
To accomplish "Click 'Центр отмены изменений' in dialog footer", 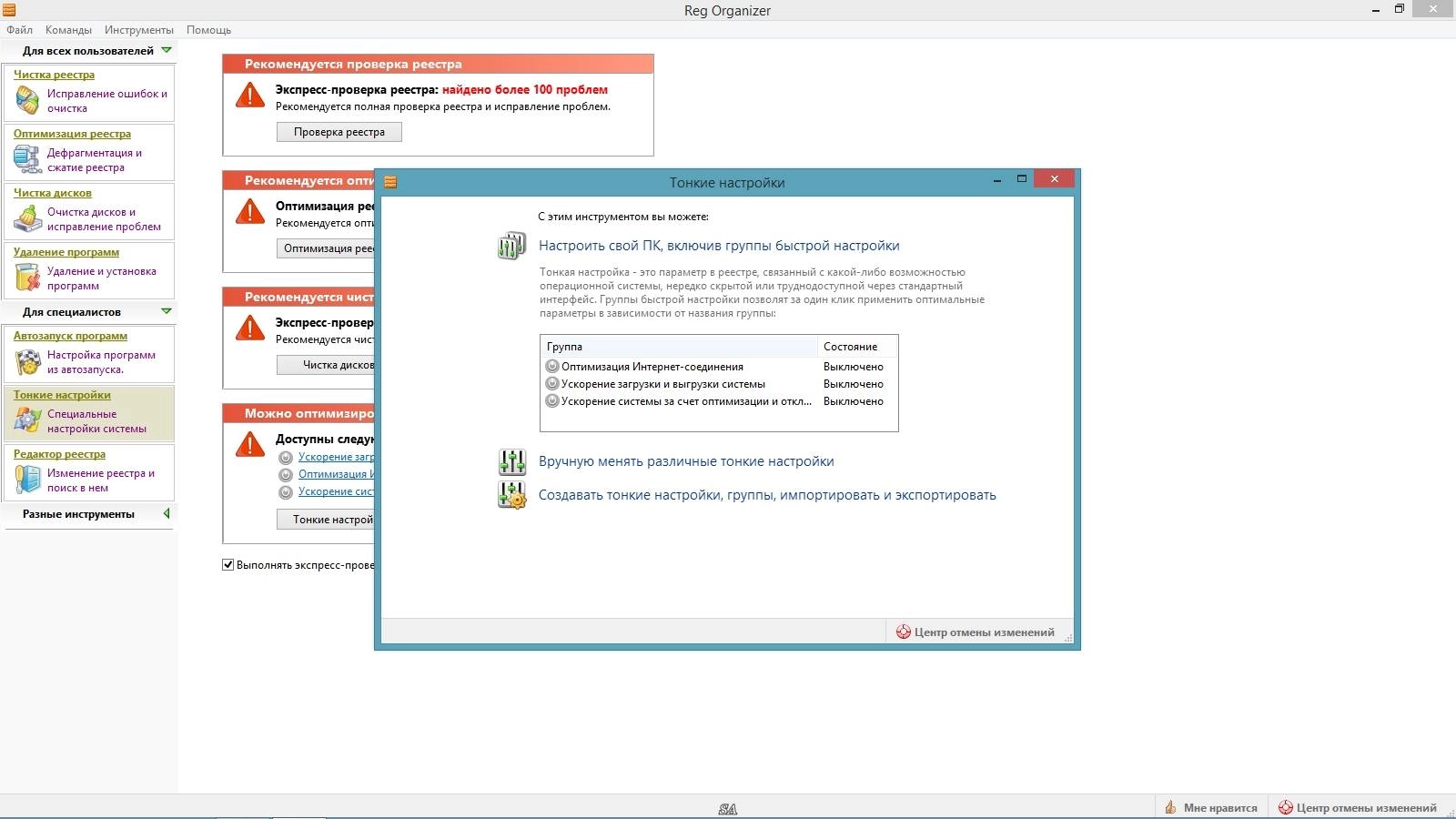I will pos(976,632).
